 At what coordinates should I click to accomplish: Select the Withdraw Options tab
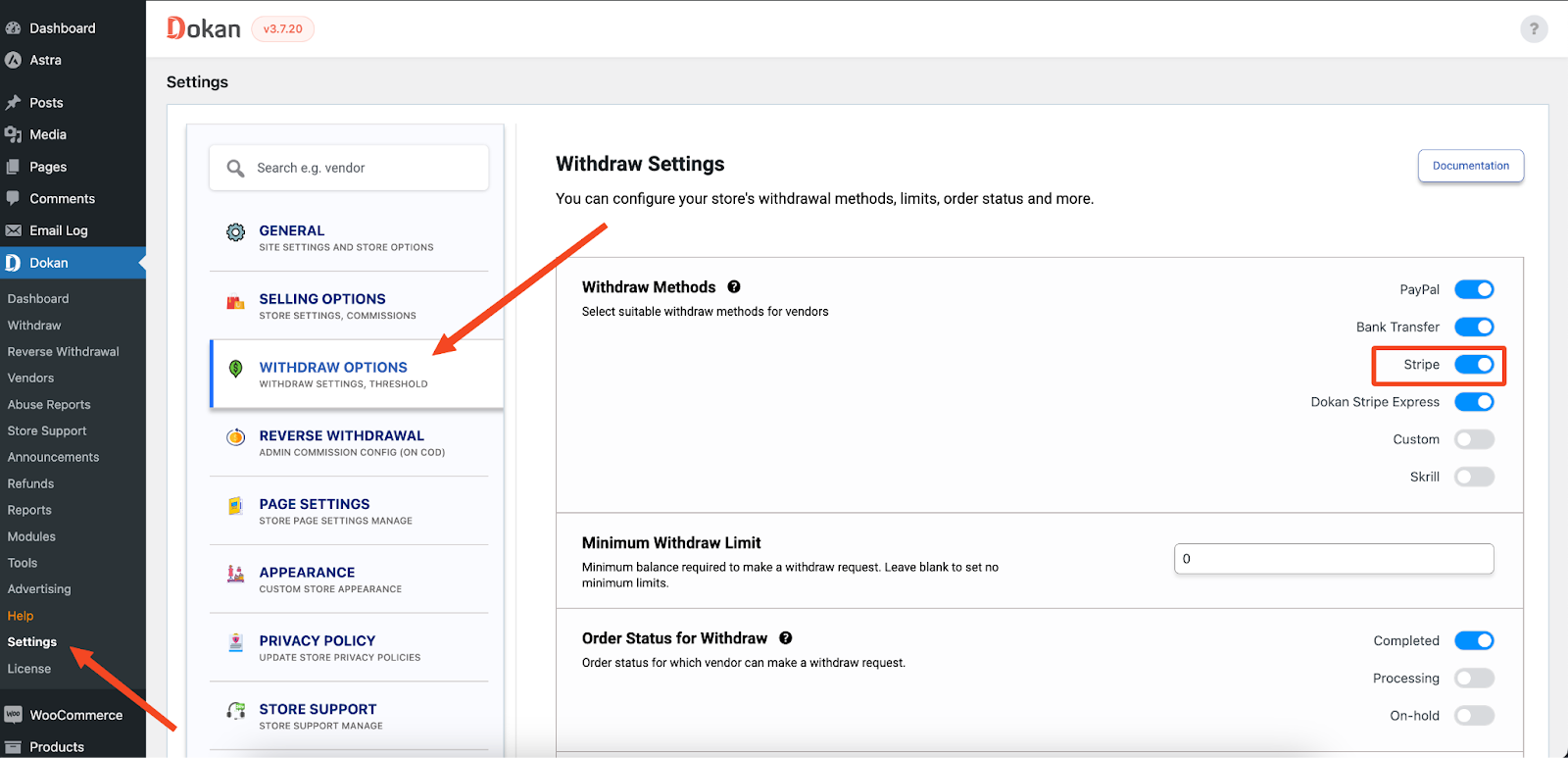click(x=357, y=374)
